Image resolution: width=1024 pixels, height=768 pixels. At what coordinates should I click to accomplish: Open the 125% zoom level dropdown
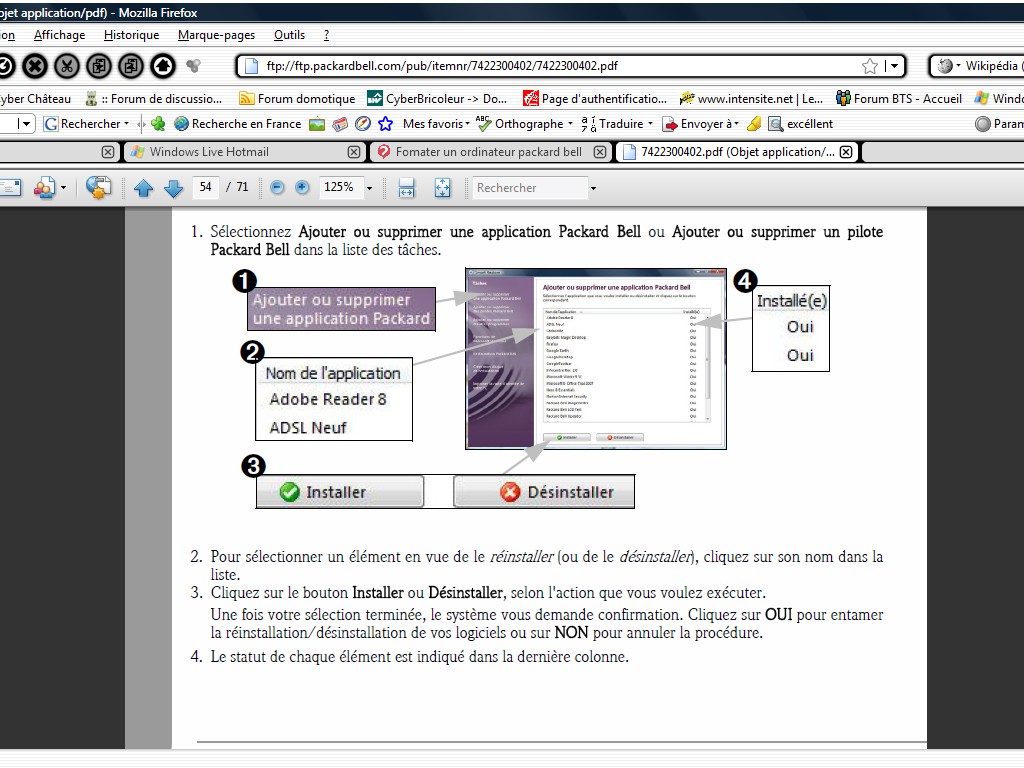point(369,188)
